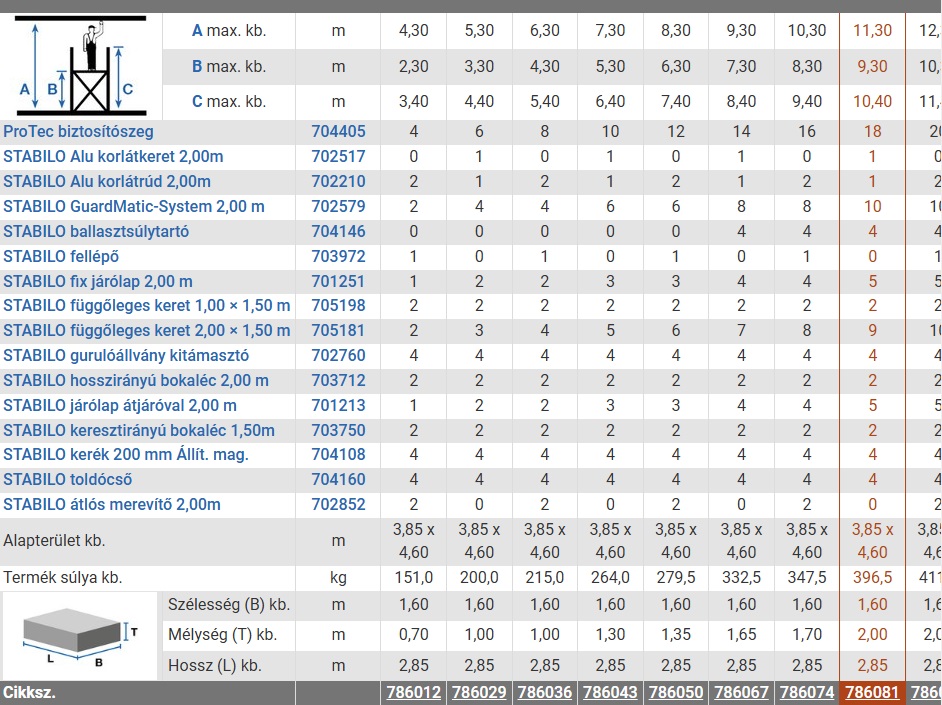
Task: Select the Mélység (T) kb. label
Action: pyautogui.click(x=222, y=635)
